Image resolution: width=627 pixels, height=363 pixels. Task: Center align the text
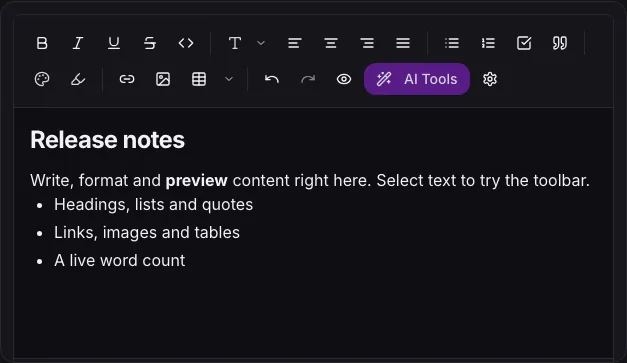[331, 43]
